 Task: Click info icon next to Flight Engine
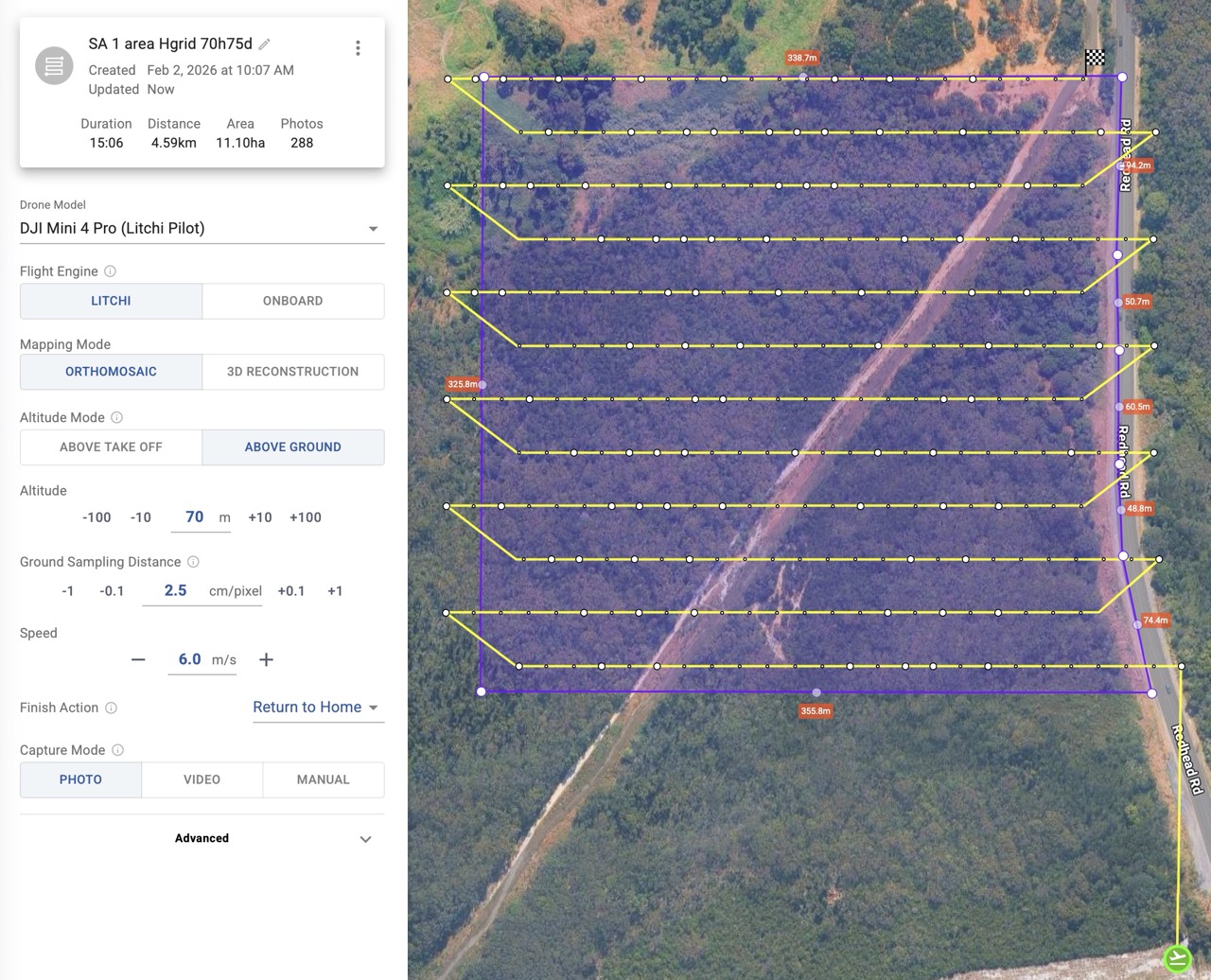pos(110,271)
